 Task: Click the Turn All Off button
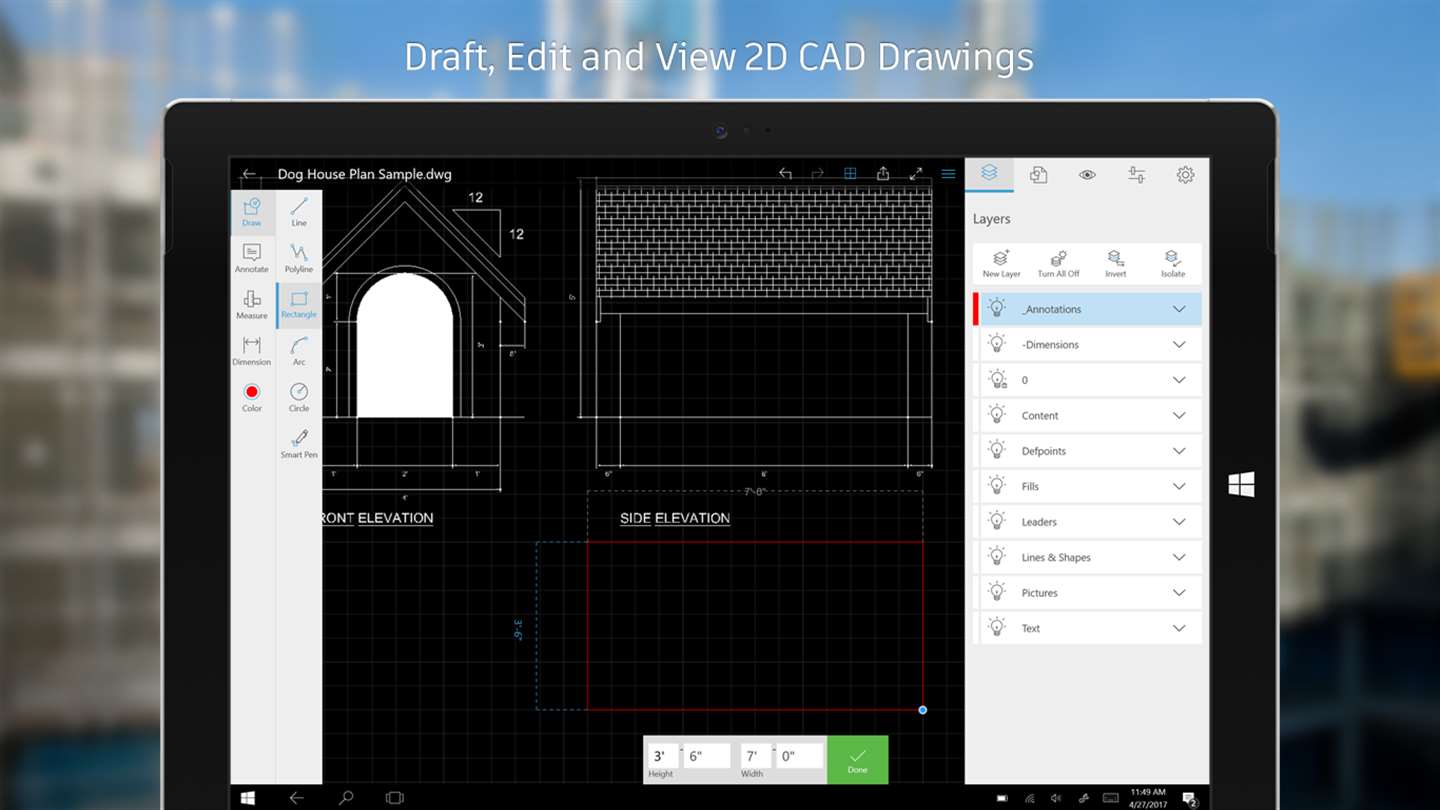pos(1058,264)
